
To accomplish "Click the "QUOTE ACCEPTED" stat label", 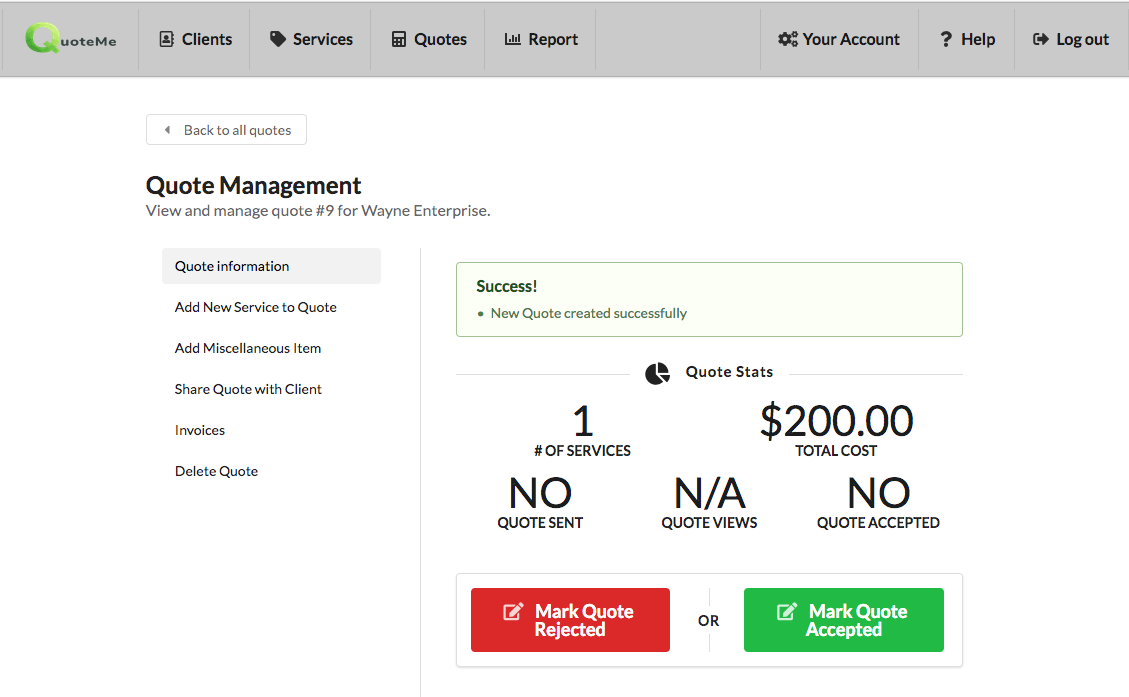I will click(878, 523).
